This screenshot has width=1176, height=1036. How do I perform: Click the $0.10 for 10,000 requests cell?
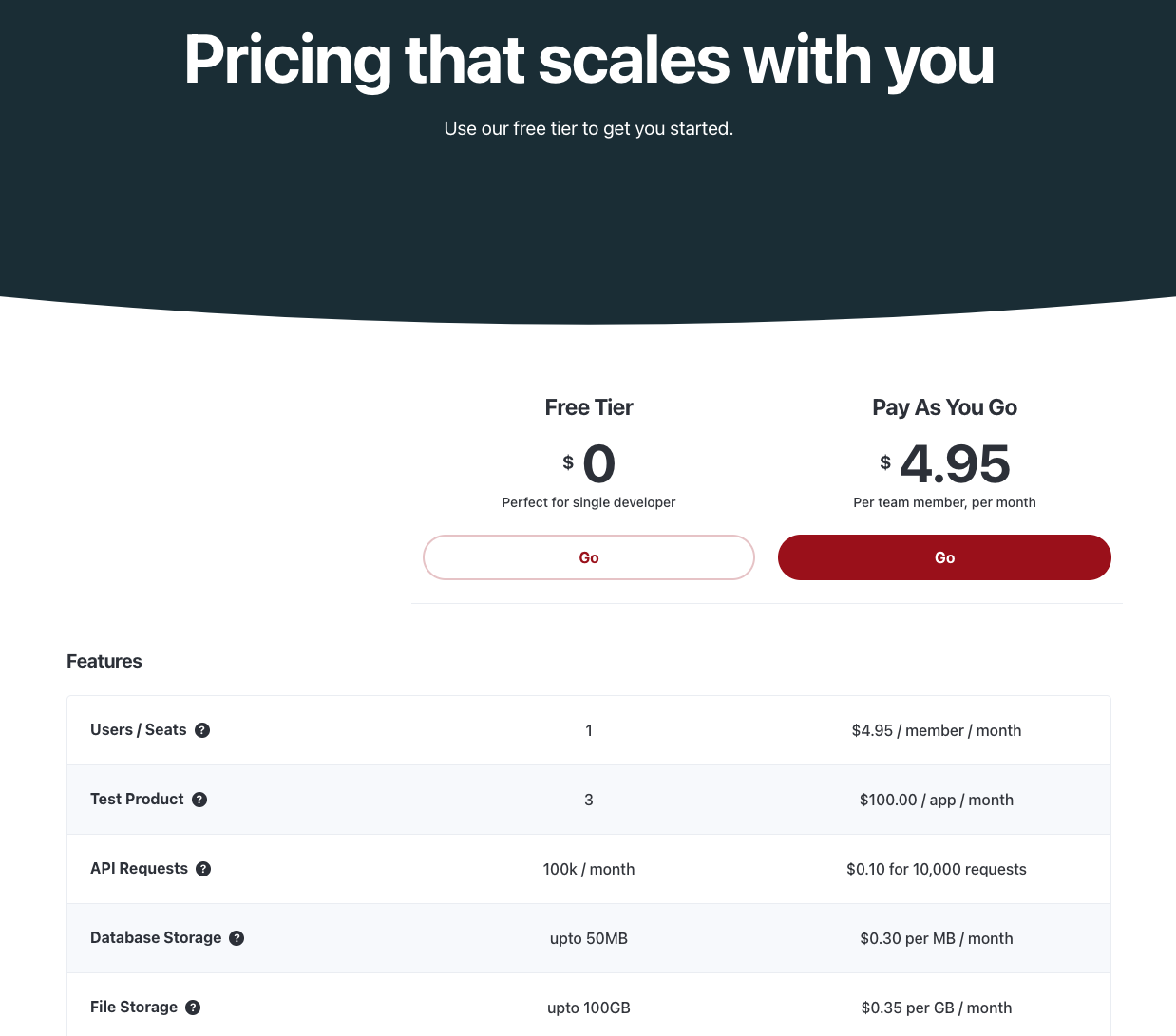click(x=937, y=869)
